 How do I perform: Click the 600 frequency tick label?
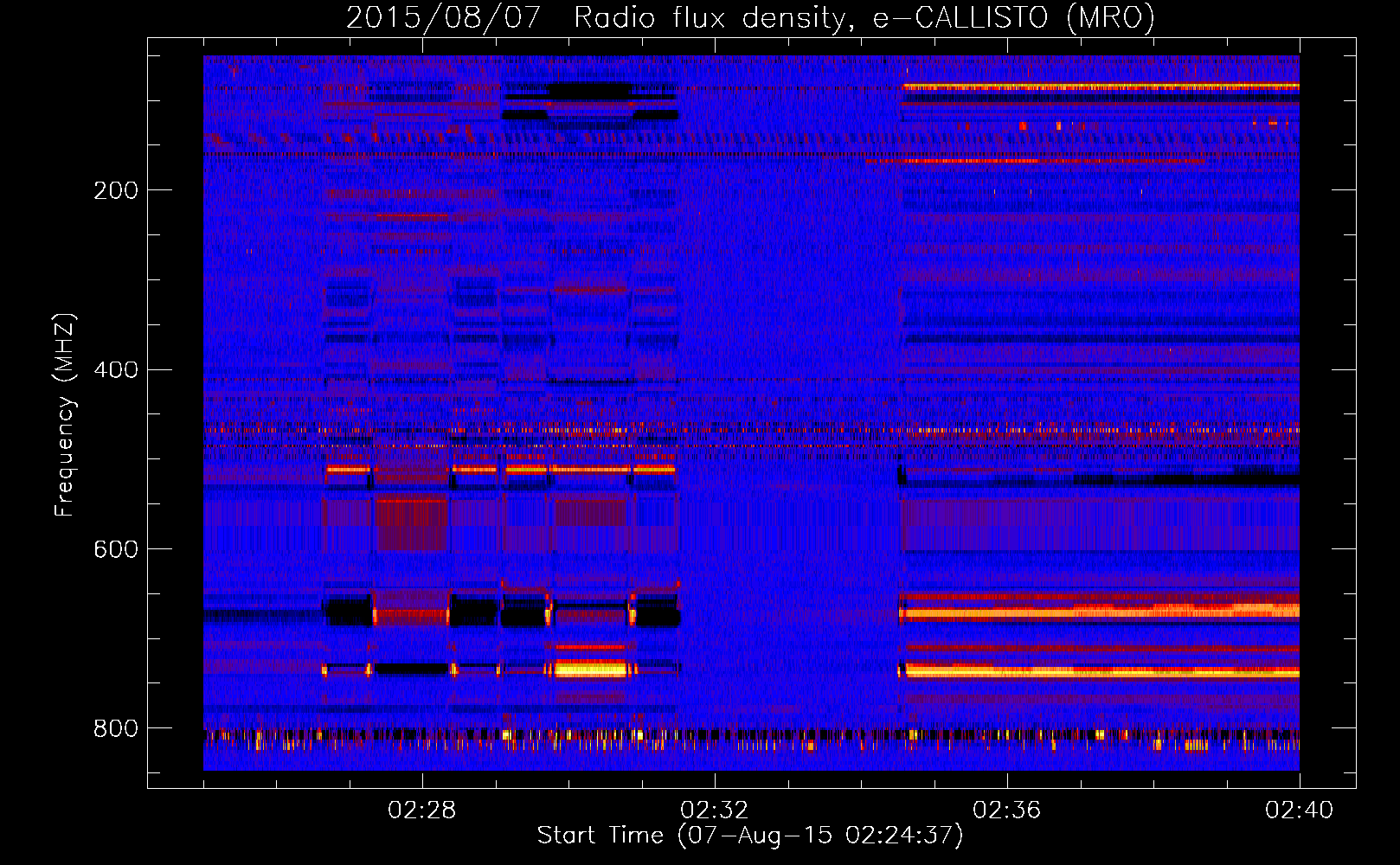[116, 550]
